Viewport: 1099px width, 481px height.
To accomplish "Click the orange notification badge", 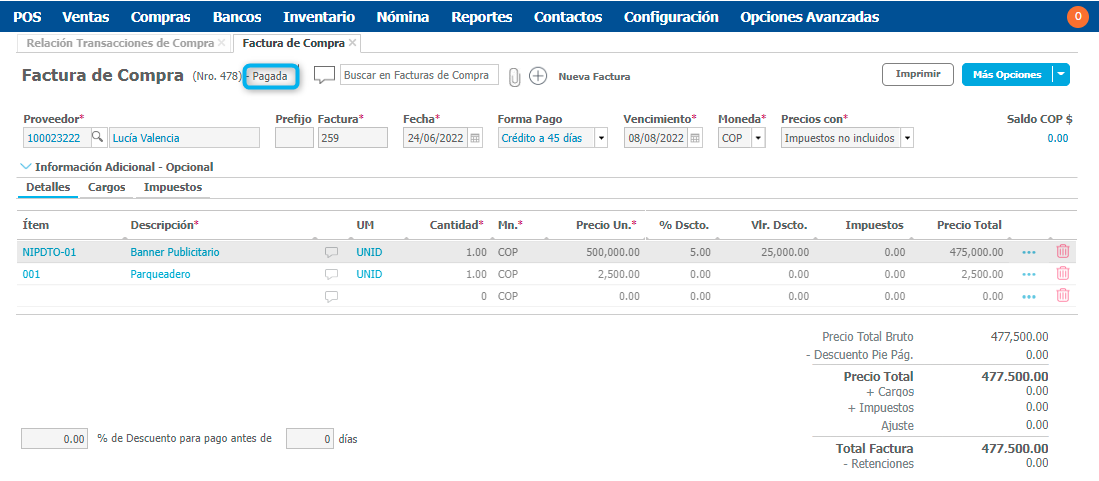I will pos(1078,17).
